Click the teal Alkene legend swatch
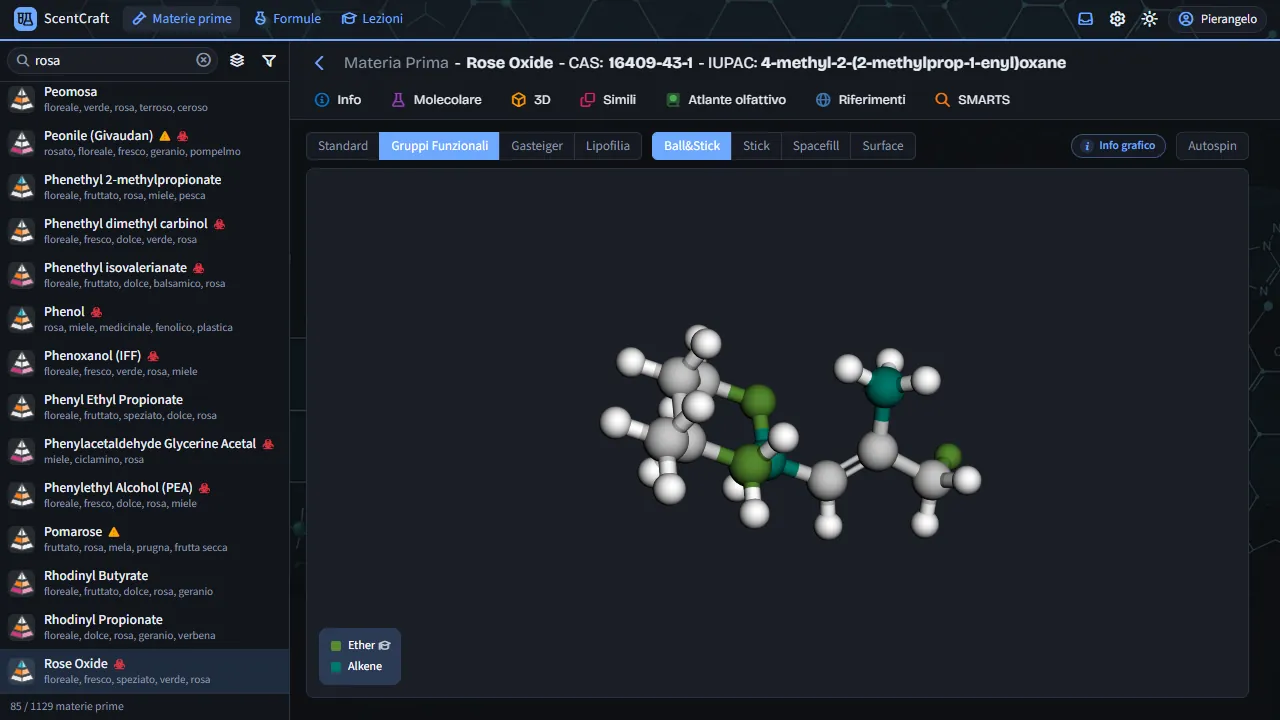Viewport: 1280px width, 720px height. pyautogui.click(x=336, y=667)
